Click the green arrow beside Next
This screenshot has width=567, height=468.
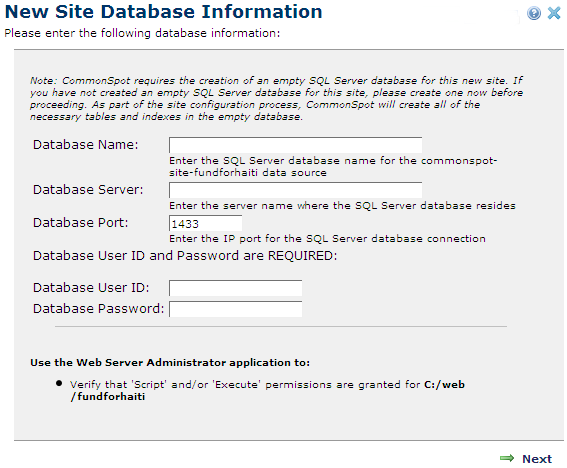(x=507, y=458)
